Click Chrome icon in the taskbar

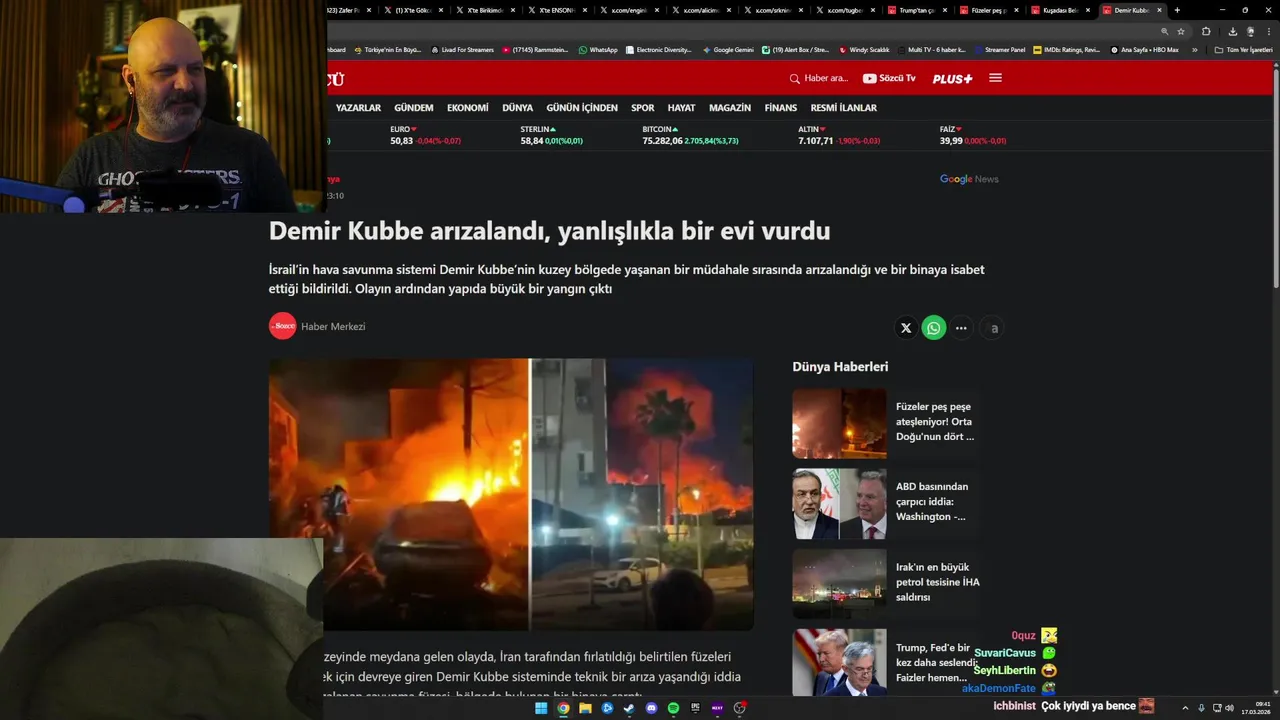563,708
